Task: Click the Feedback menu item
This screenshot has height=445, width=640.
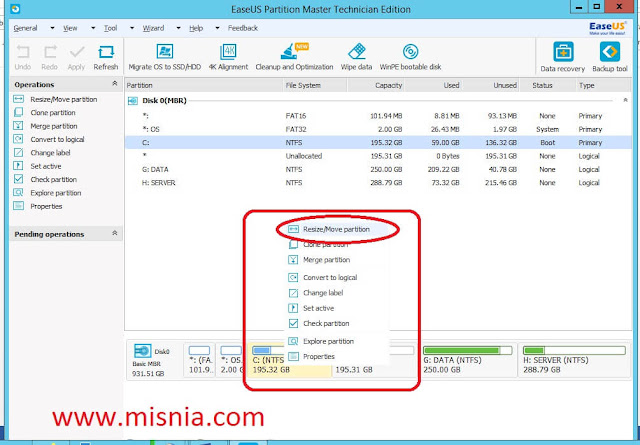Action: pyautogui.click(x=243, y=28)
